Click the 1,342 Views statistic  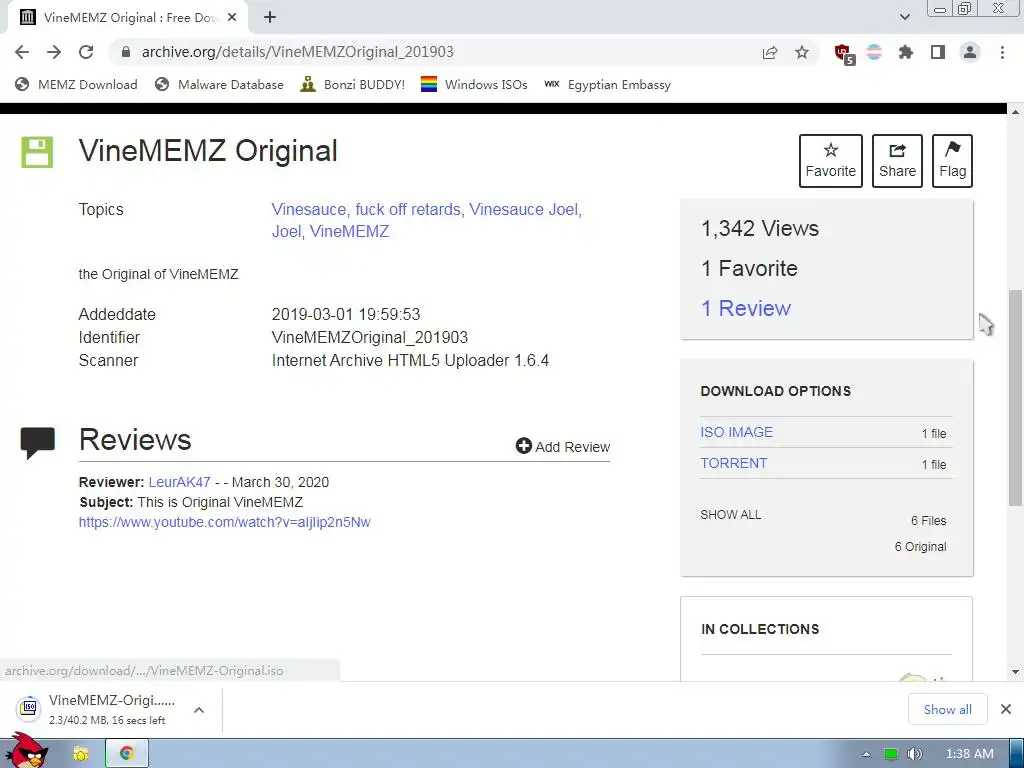pos(760,229)
